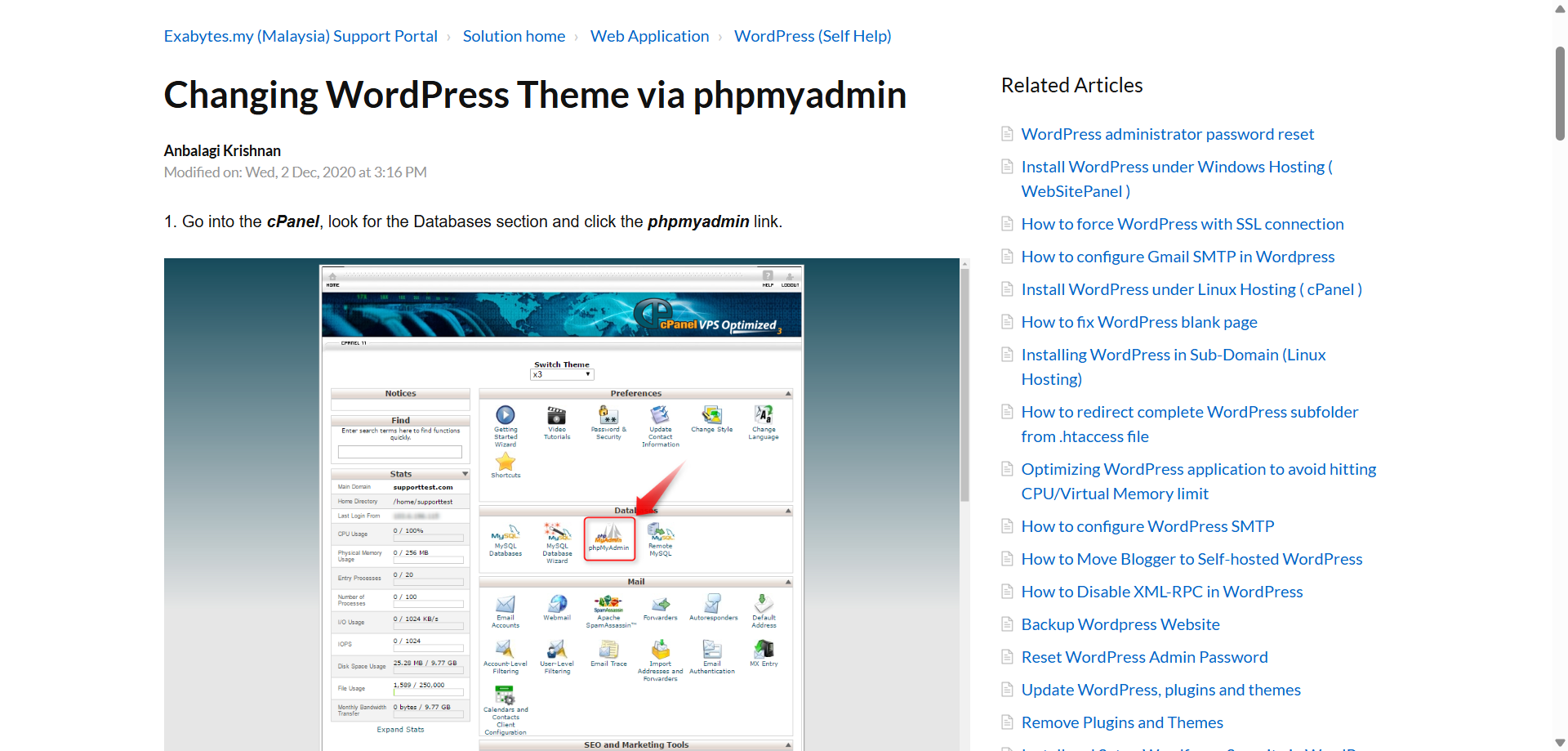The height and width of the screenshot is (751, 1568).
Task: Click document icon beside Install WordPress under Linux Hosting
Action: coord(1007,288)
